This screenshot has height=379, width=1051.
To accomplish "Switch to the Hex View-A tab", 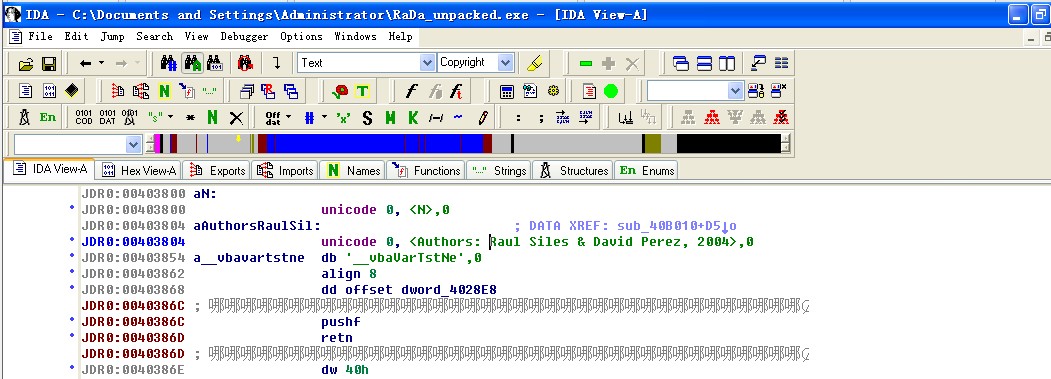I will (139, 170).
